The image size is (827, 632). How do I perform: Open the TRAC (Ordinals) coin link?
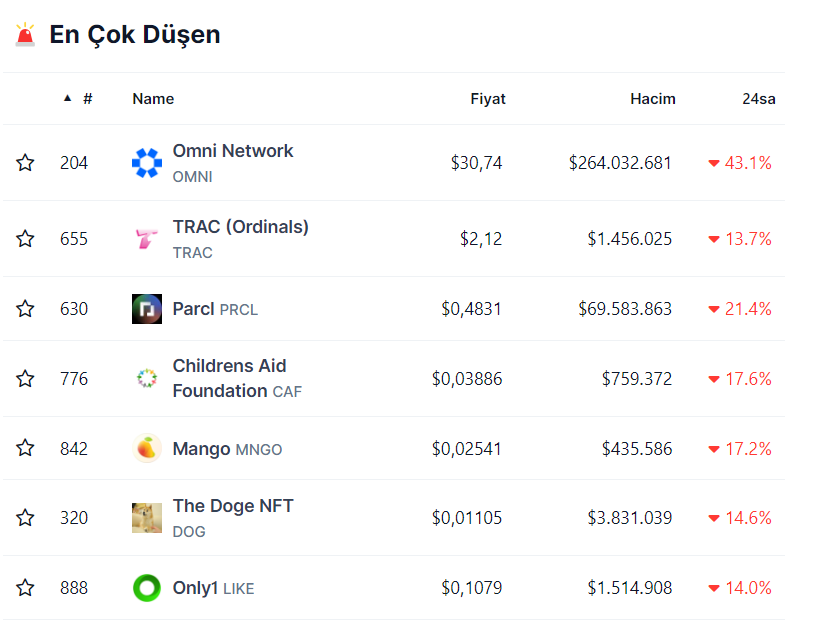click(x=240, y=228)
